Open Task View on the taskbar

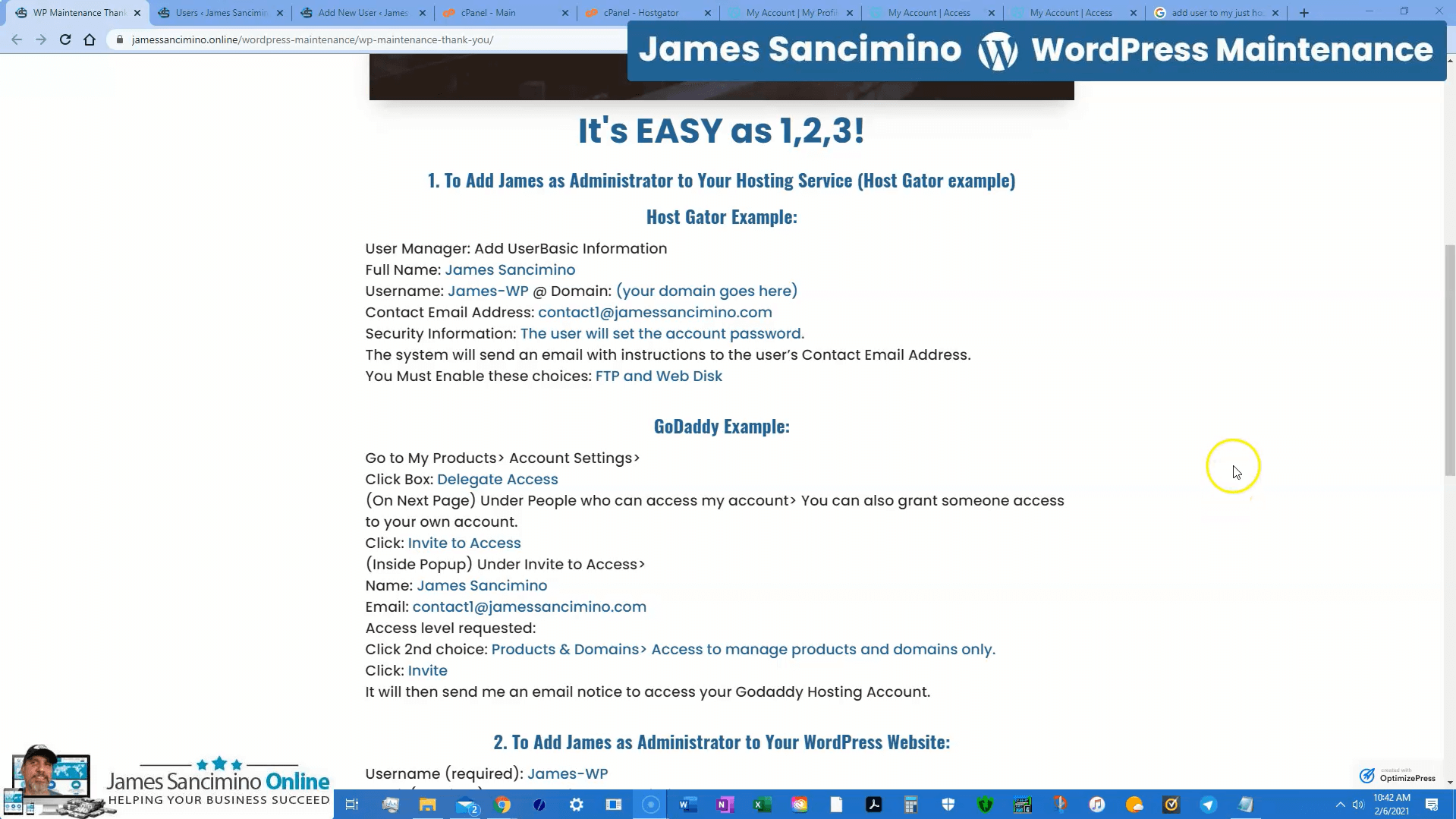(351, 805)
